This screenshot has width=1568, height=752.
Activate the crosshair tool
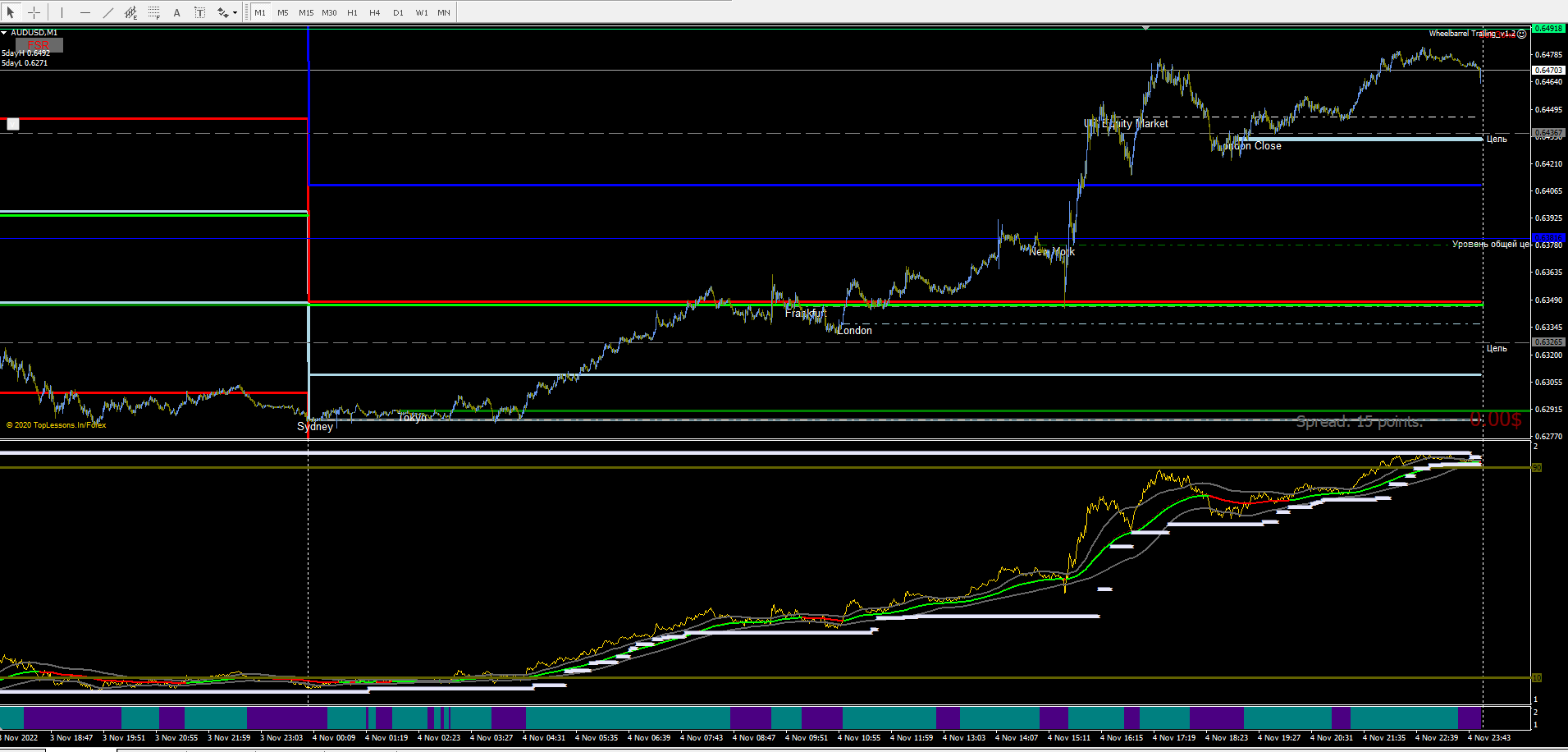click(x=34, y=12)
